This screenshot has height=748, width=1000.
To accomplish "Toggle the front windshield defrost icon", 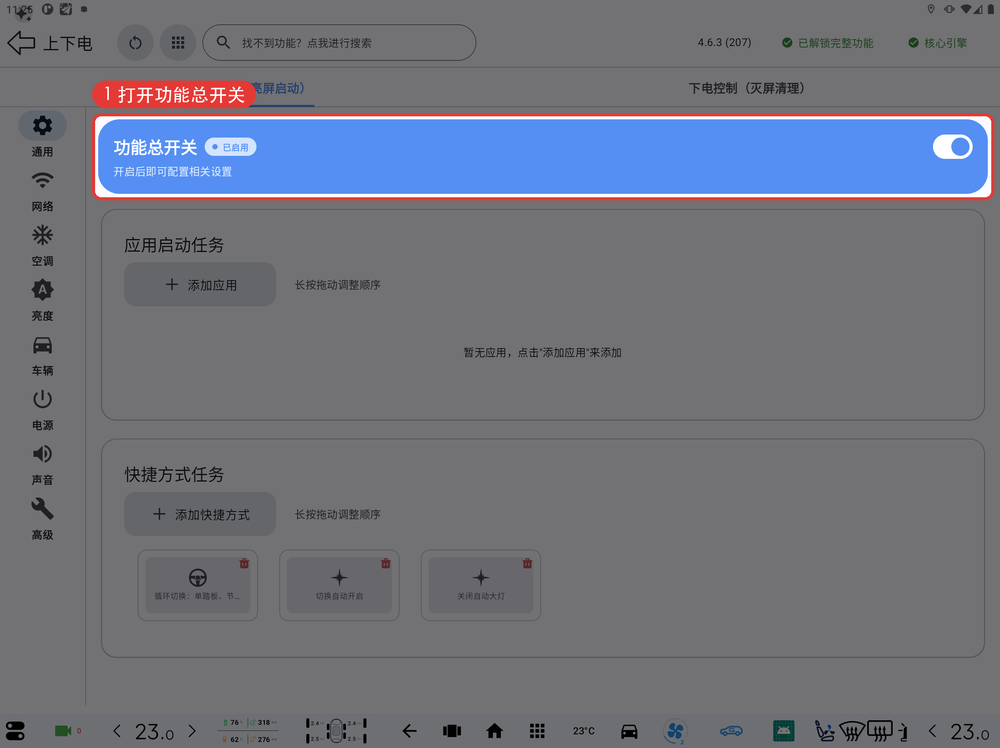I will pyautogui.click(x=852, y=731).
